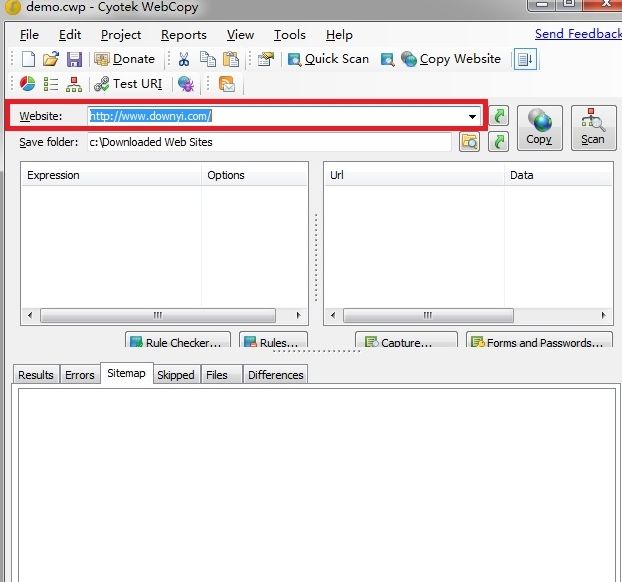Paste using the clipboard icon
This screenshot has height=582, width=622.
231,60
